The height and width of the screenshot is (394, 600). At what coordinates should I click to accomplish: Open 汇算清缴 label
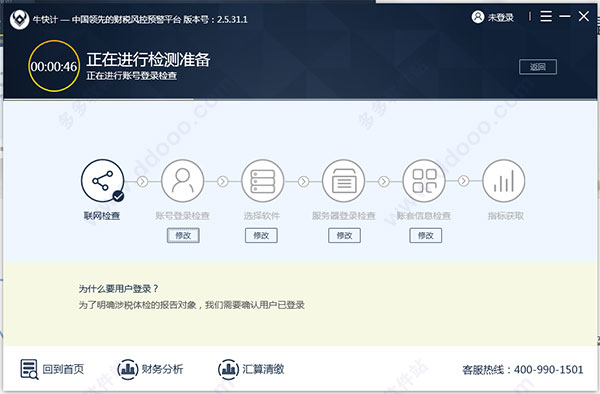coord(263,369)
